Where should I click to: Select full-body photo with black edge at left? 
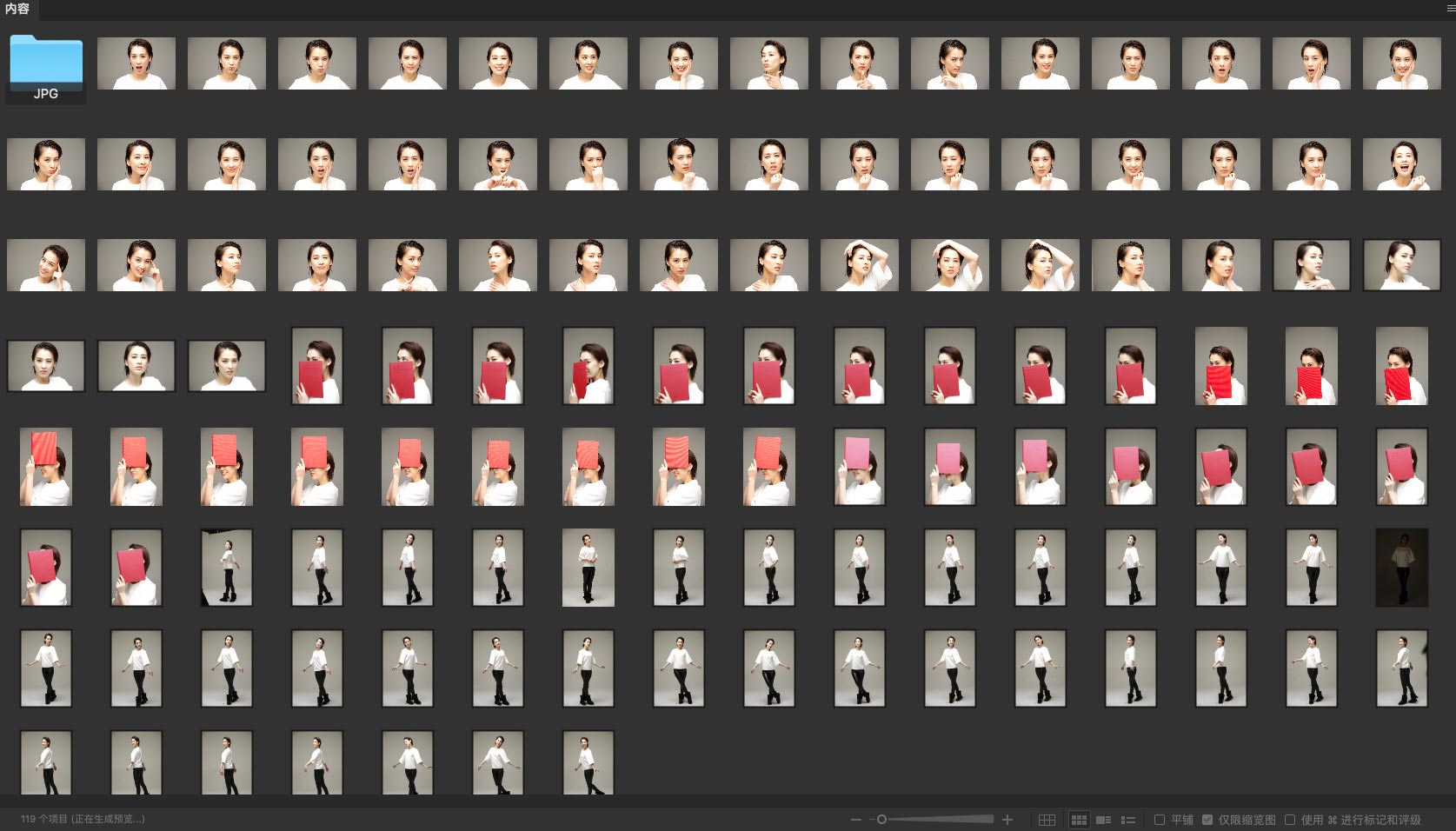(227, 568)
